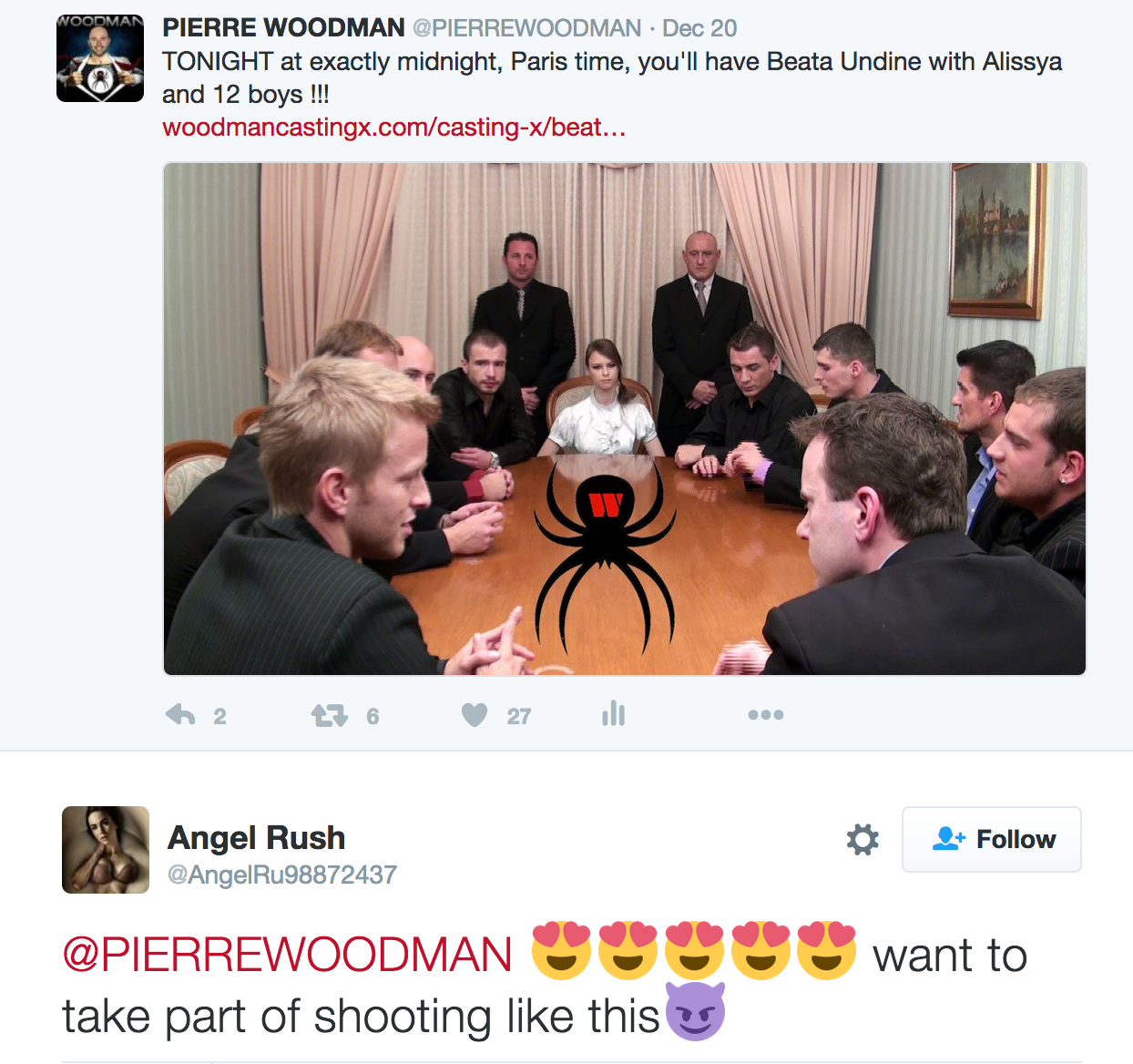The width and height of the screenshot is (1133, 1064).
Task: Open the woodmancastingx.com link
Action: click(x=393, y=128)
